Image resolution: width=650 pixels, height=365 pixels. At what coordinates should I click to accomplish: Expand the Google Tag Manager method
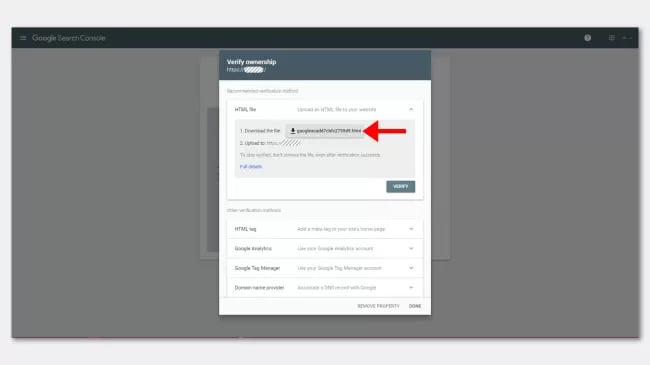click(x=411, y=268)
